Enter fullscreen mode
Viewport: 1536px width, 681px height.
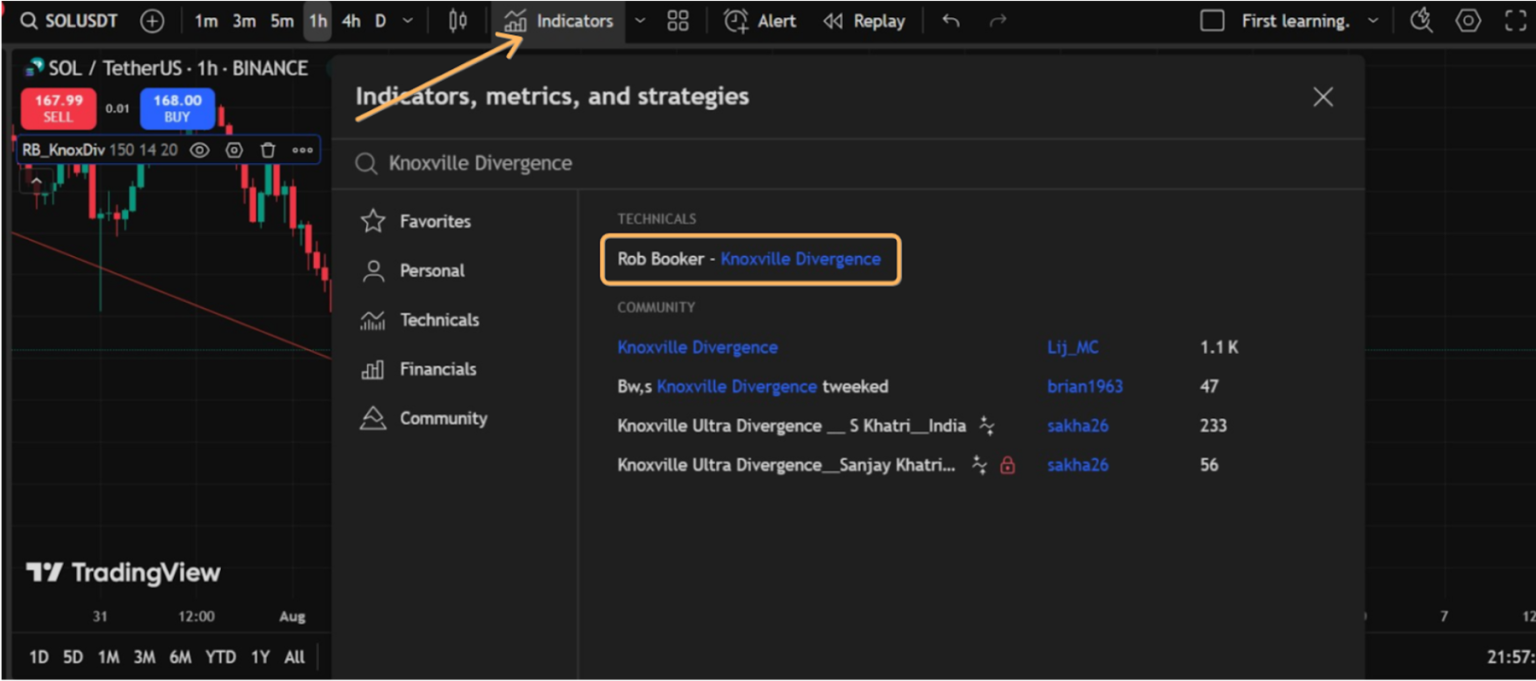1514,21
